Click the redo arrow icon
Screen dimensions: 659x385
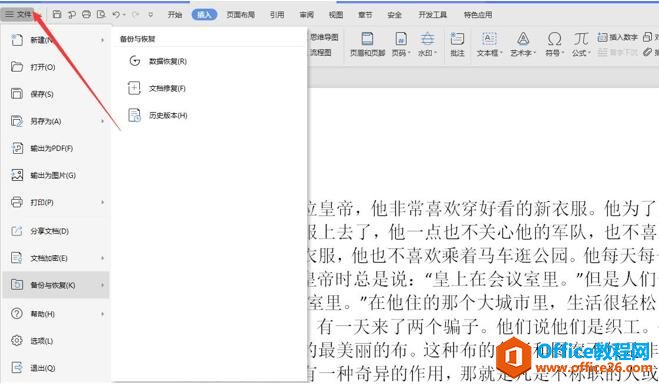click(135, 15)
